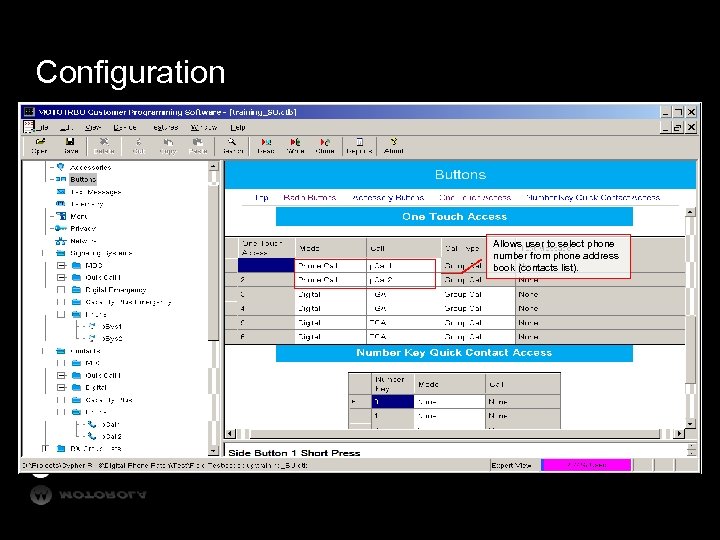Collapse Quik Call II under Signaling Systems
720x540 pixels.
tap(61, 277)
